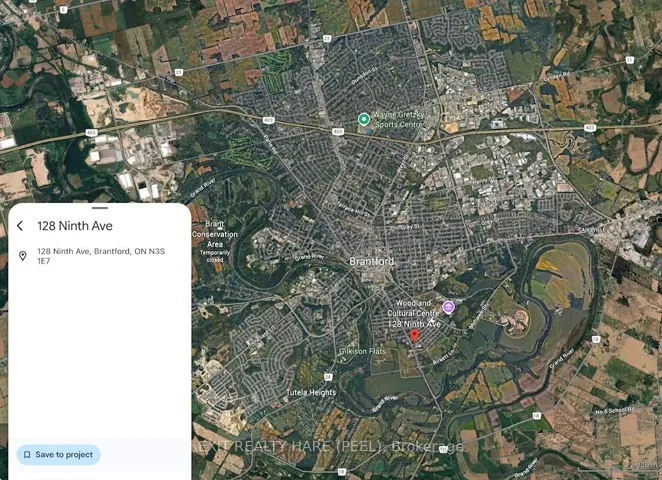Click the Brantford city label on the map
Image resolution: width=662 pixels, height=480 pixels.
372,261
